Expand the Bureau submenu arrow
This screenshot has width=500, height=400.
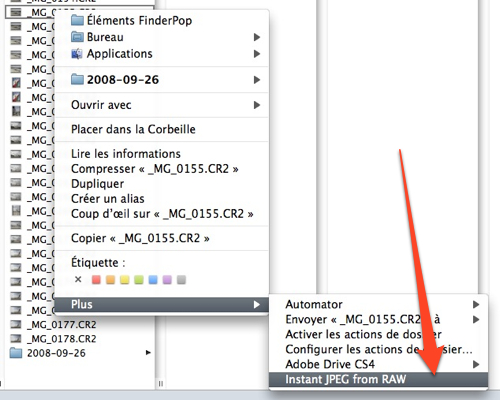(257, 37)
